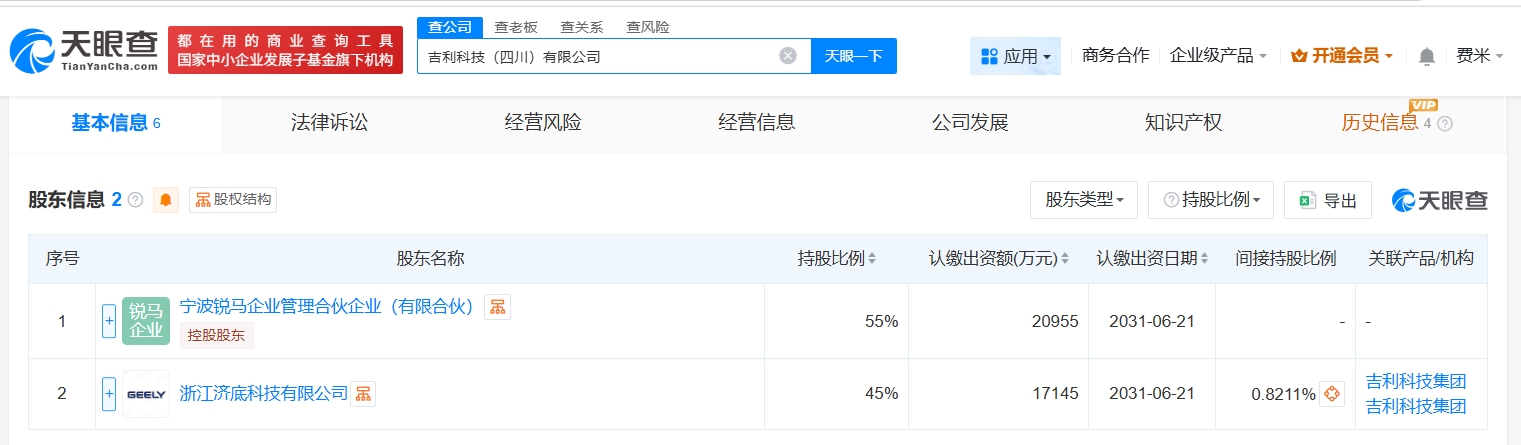Select the 查公司 search tab

tap(450, 27)
